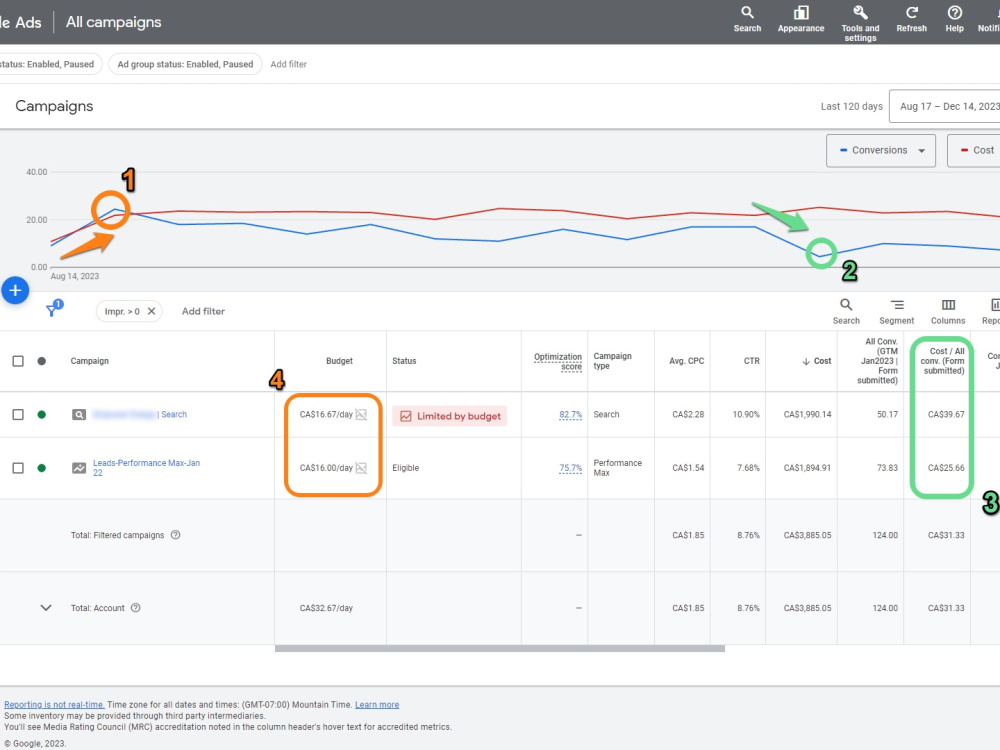Image resolution: width=1000 pixels, height=750 pixels.
Task: Click the Learn more link in footer
Action: [377, 705]
